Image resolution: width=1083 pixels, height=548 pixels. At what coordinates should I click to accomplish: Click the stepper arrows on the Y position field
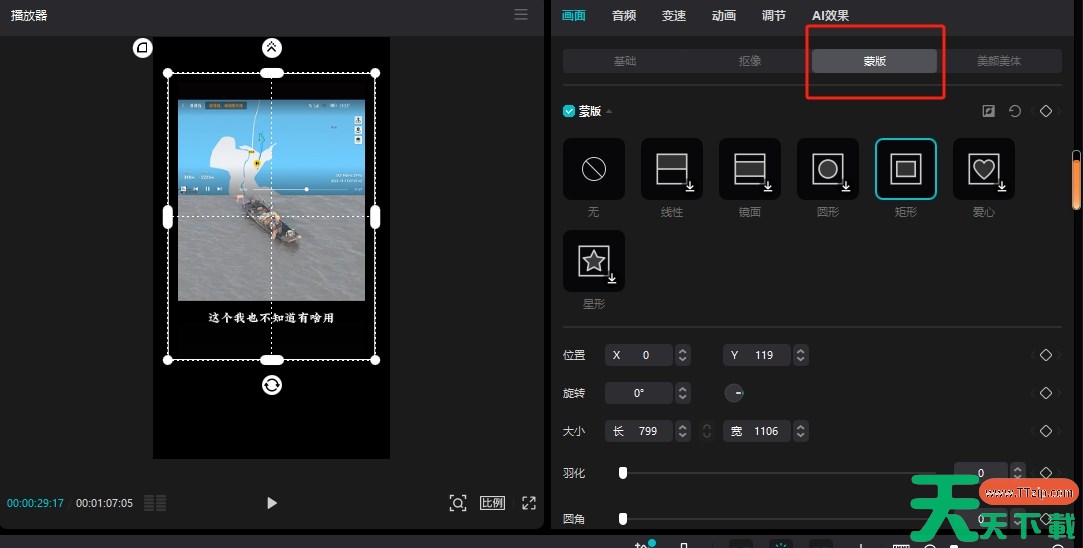pyautogui.click(x=801, y=355)
